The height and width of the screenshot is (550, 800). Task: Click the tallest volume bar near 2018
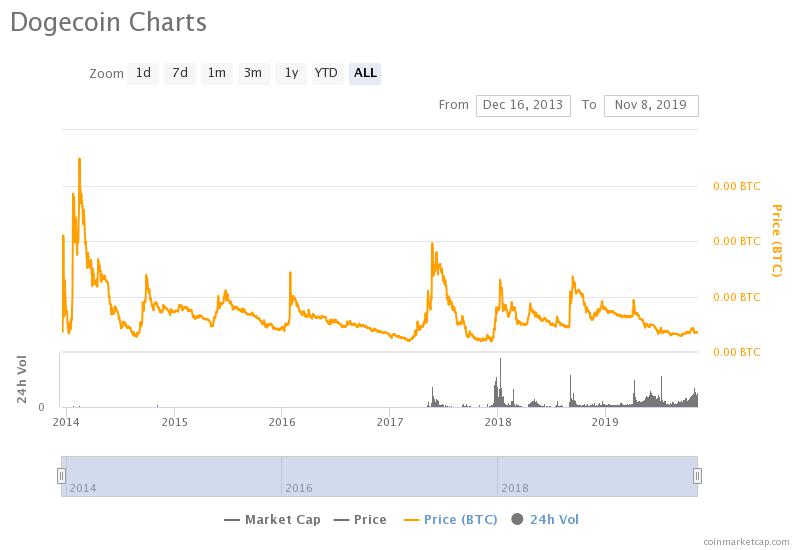tap(501, 382)
